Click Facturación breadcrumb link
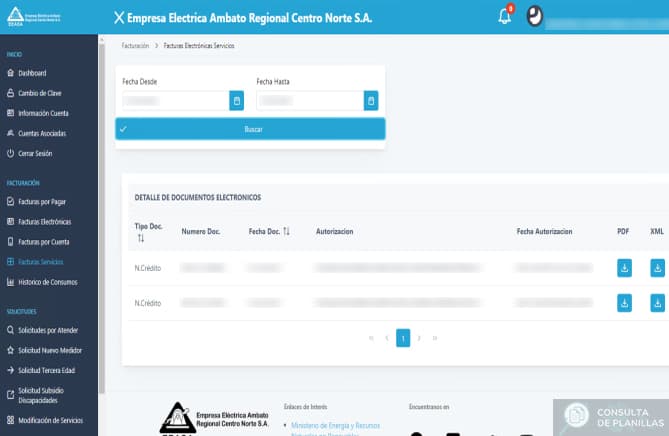 [135, 46]
